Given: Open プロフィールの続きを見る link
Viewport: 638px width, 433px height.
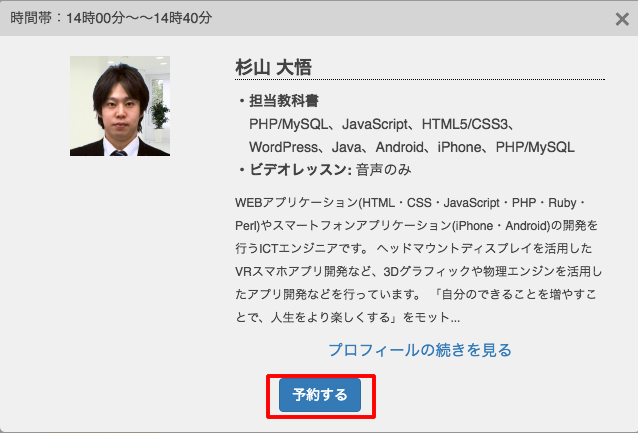Looking at the screenshot, I should 420,350.
